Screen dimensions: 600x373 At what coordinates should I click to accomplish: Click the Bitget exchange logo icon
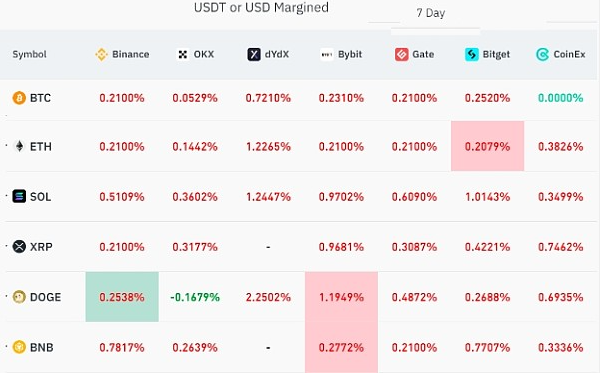[x=471, y=54]
